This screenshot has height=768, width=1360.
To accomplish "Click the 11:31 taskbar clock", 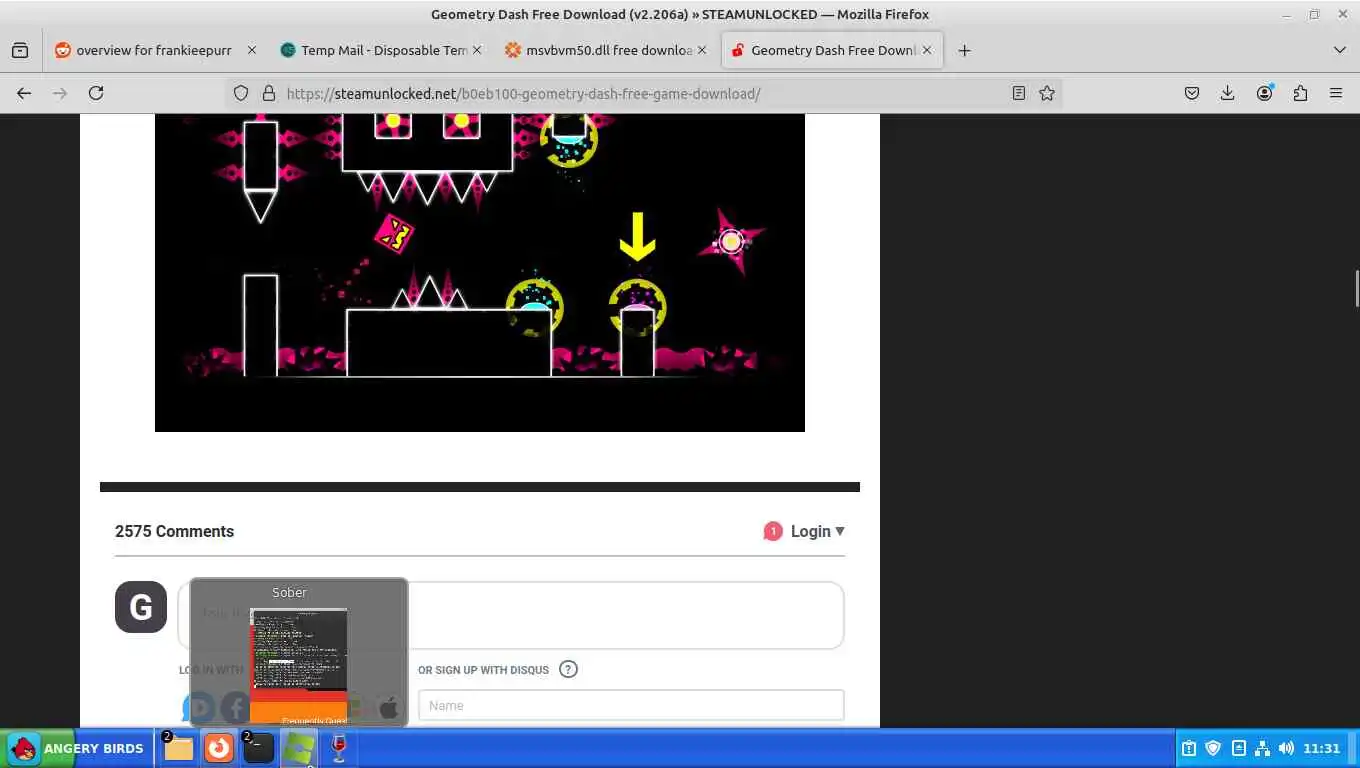I will click(x=1322, y=748).
